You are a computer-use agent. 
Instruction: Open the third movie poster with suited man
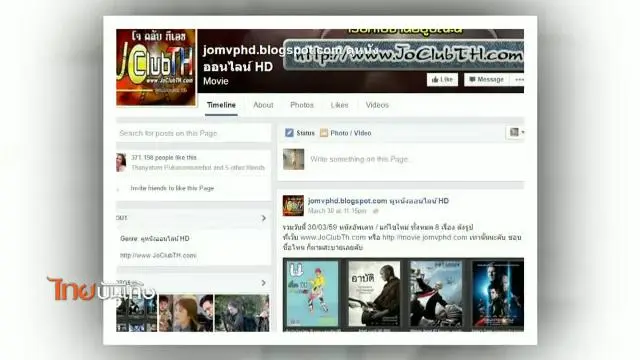(436, 294)
